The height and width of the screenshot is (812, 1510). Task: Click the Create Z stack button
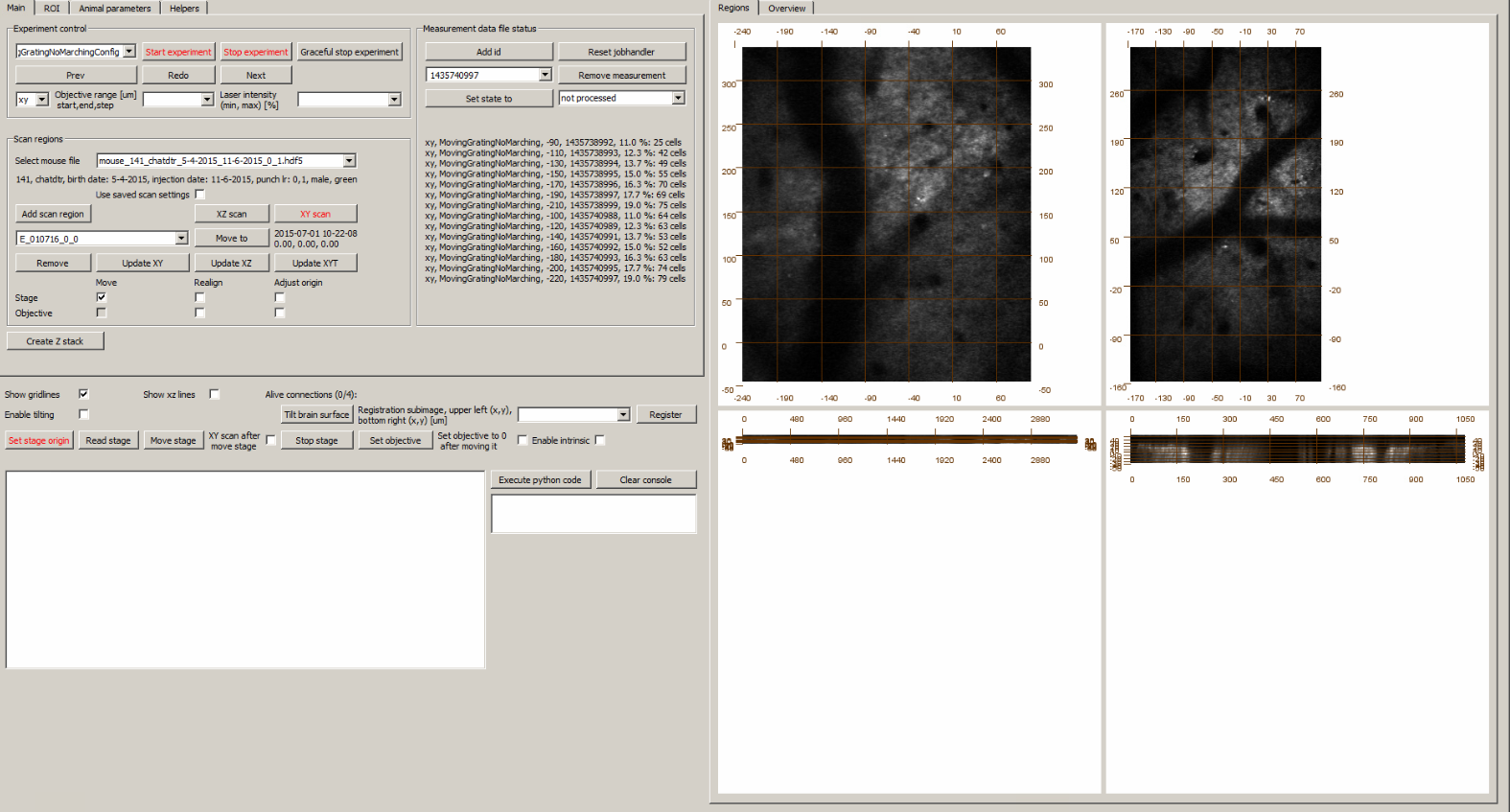click(55, 341)
